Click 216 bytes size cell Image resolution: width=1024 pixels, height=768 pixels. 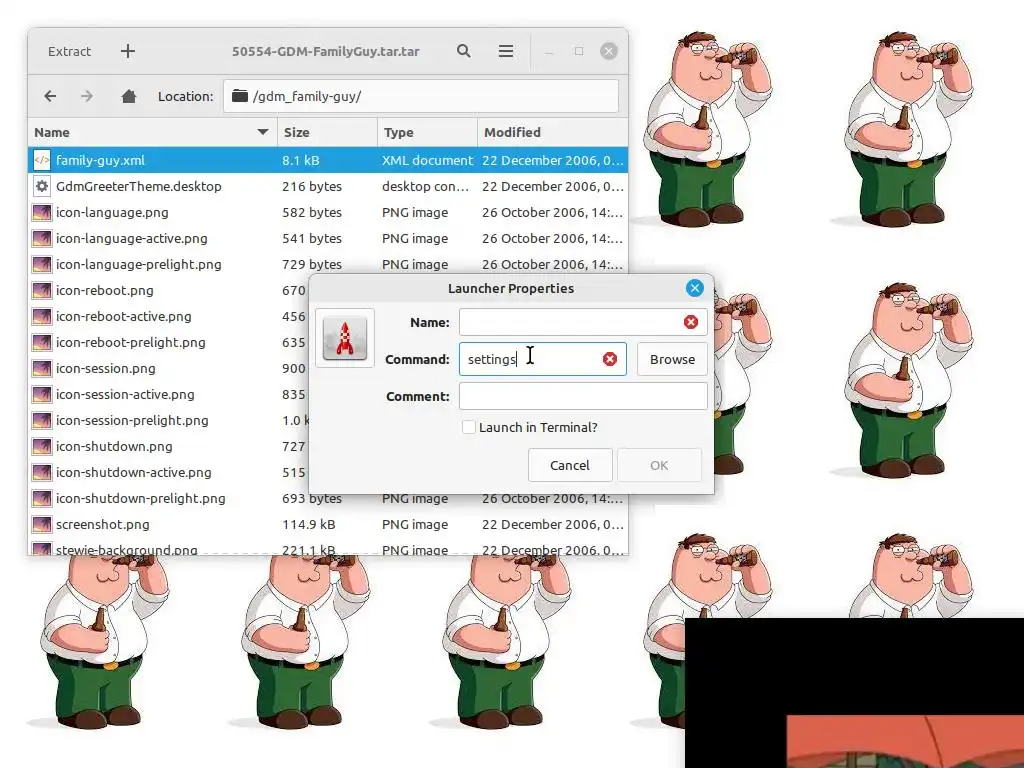click(x=312, y=186)
